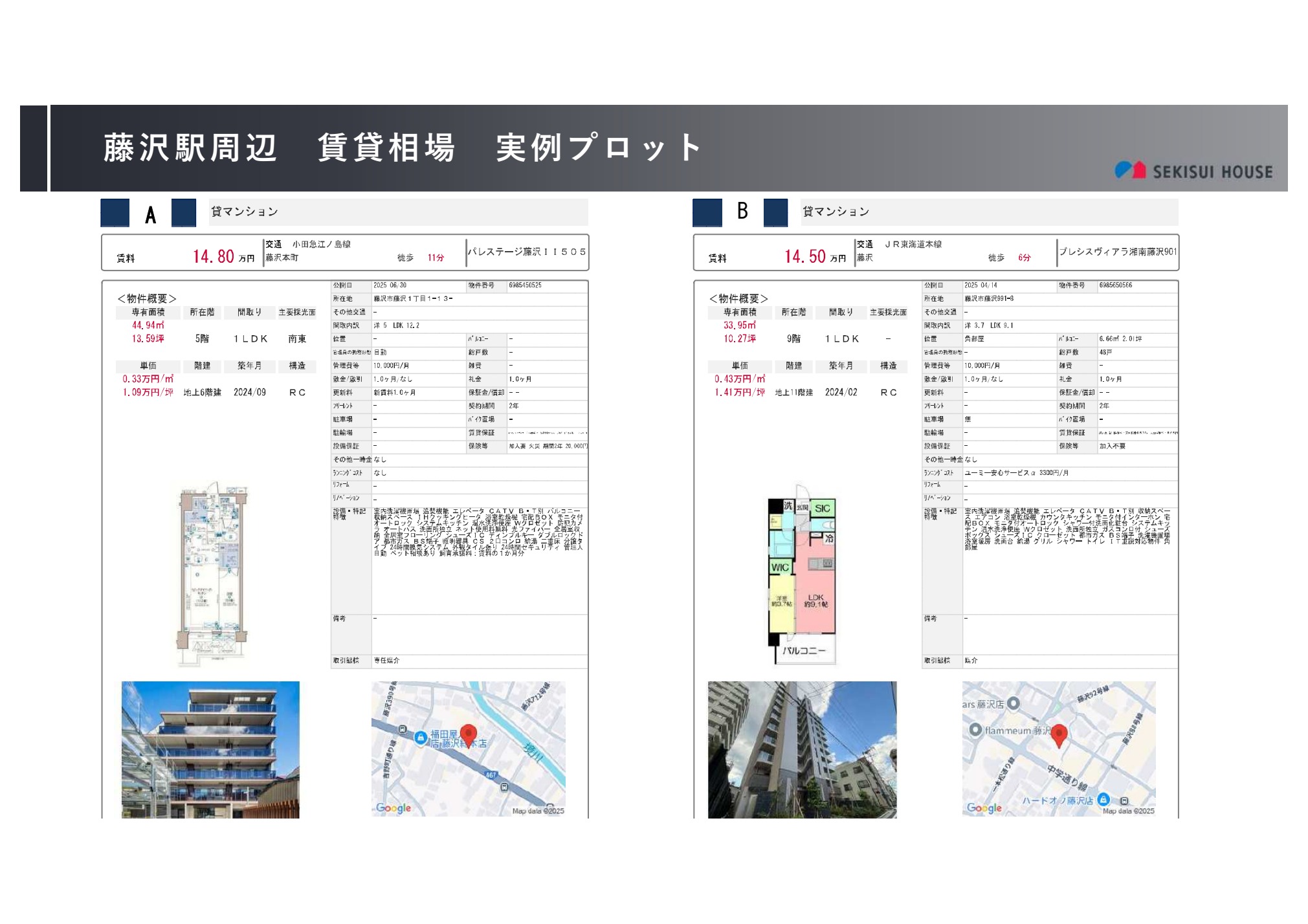Click ＪＲ東海道本線 transport line text

(913, 244)
